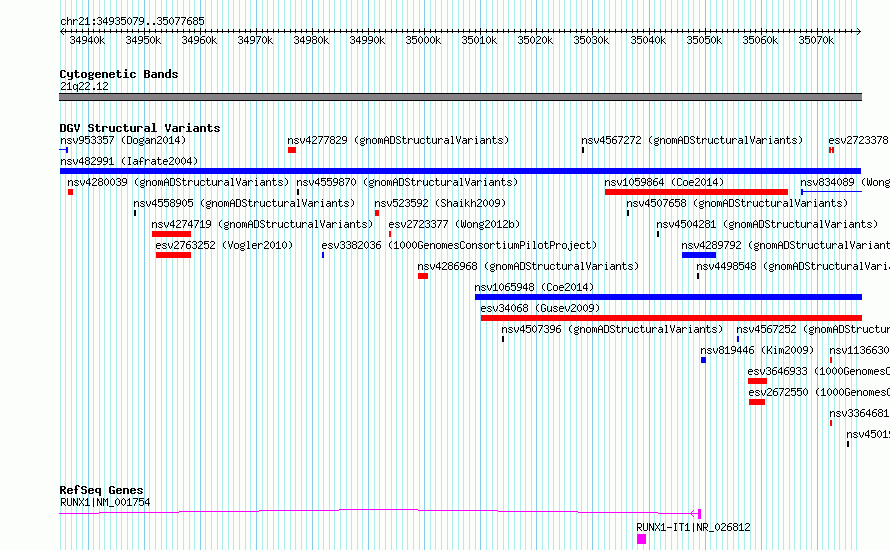890x550 pixels.
Task: Click nsv4507396 variant label
Action: pyautogui.click(x=612, y=329)
